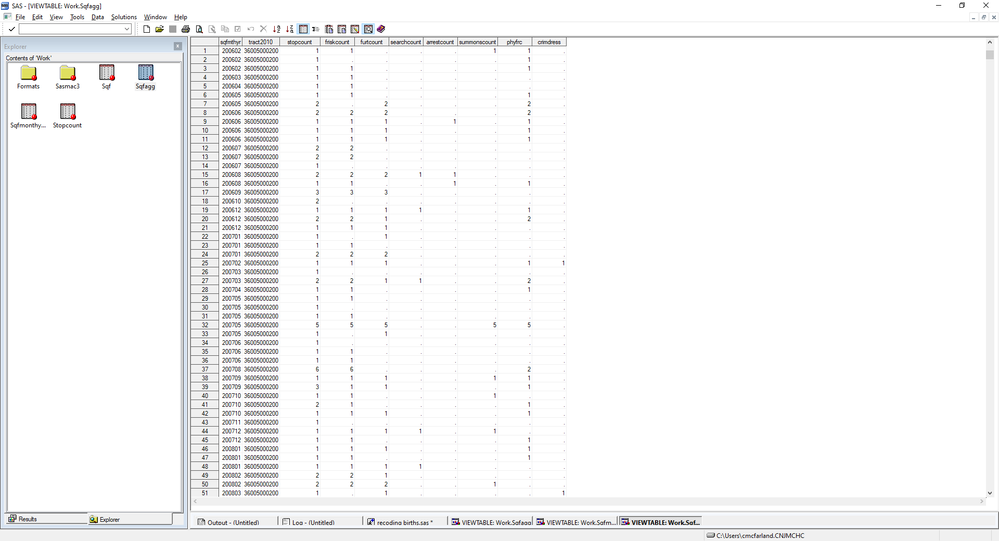
Task: Click the tract2010 column header
Action: tap(261, 42)
